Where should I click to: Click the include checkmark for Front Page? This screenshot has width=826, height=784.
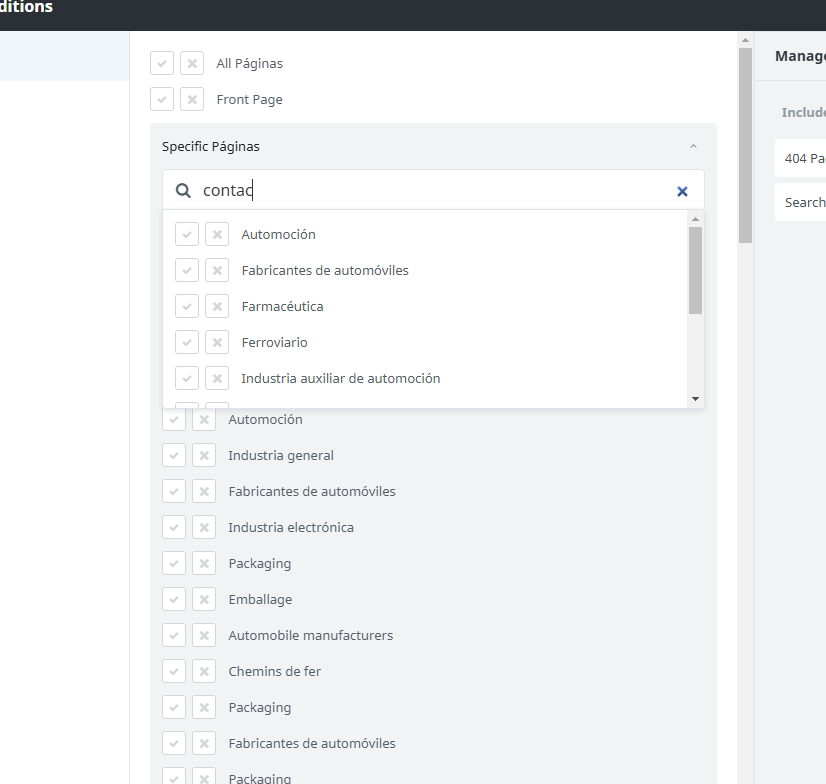(x=162, y=99)
